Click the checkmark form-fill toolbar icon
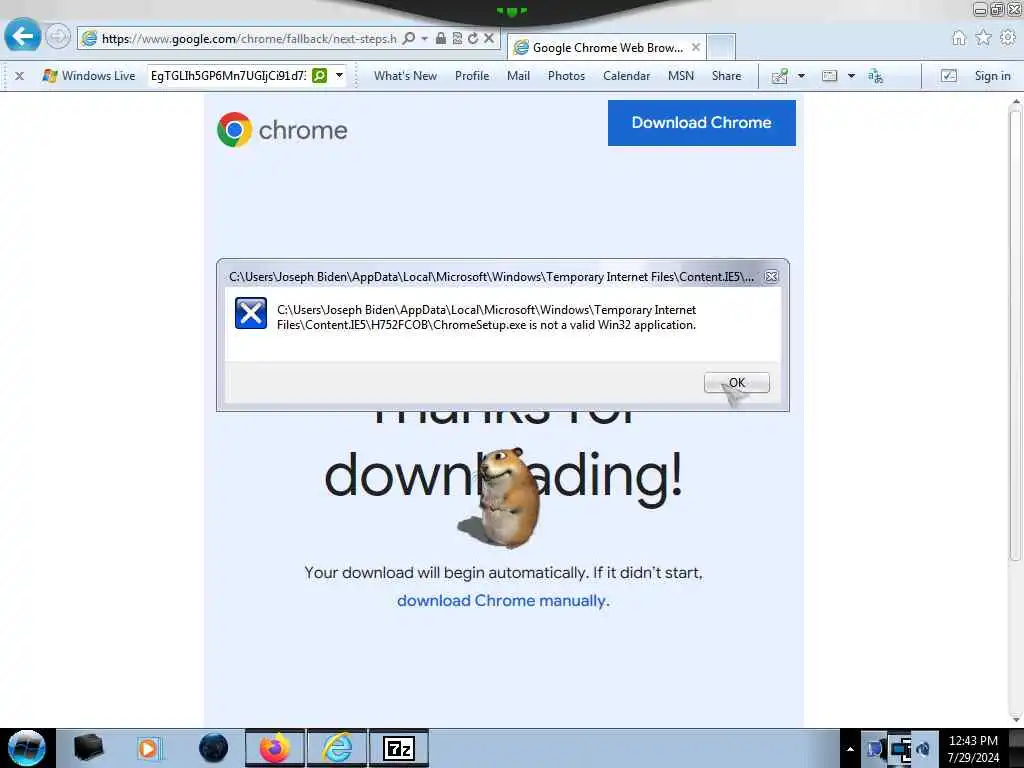Image resolution: width=1024 pixels, height=768 pixels. click(948, 76)
